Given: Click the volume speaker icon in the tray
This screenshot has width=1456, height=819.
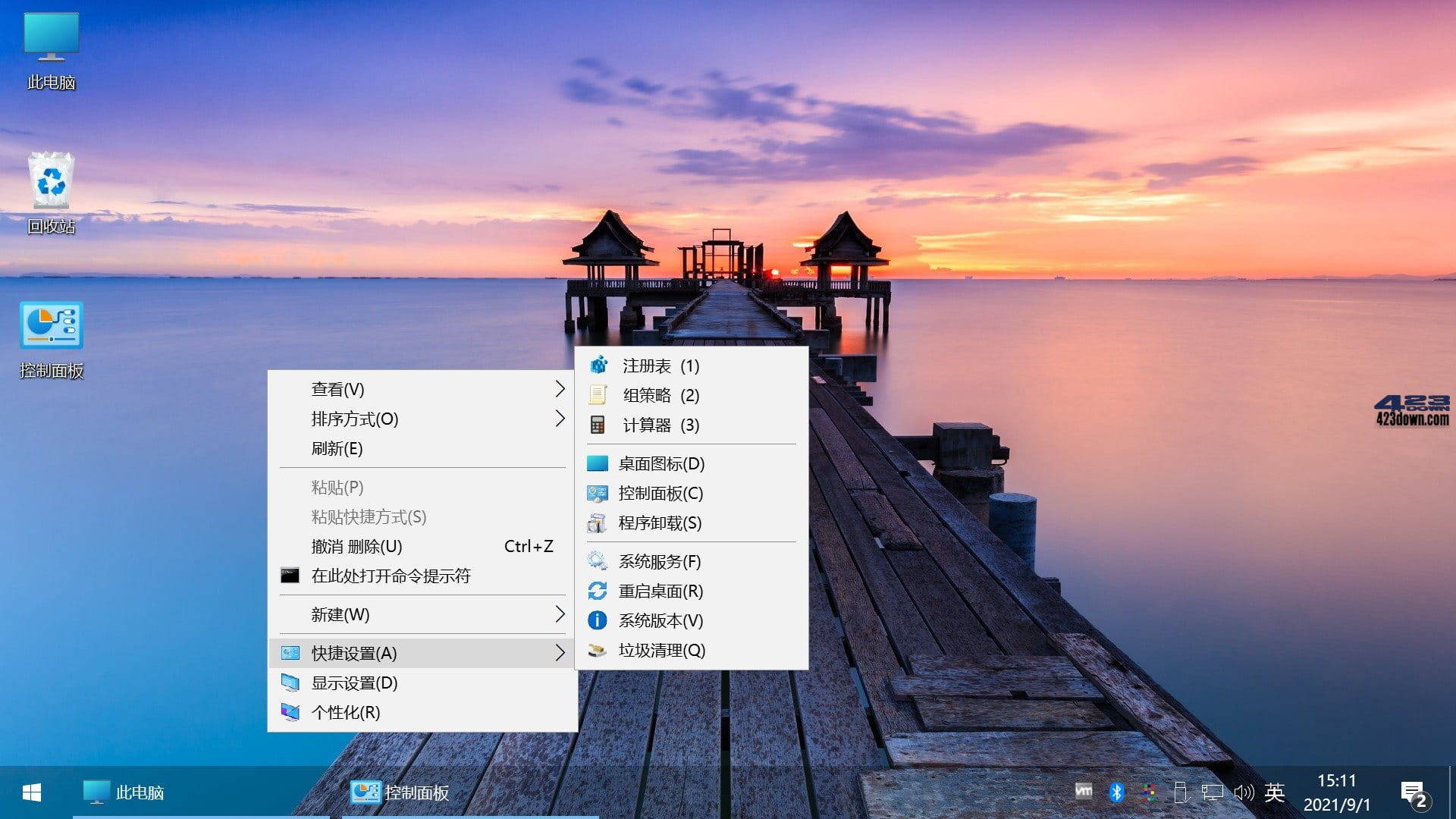Looking at the screenshot, I should point(1246,792).
